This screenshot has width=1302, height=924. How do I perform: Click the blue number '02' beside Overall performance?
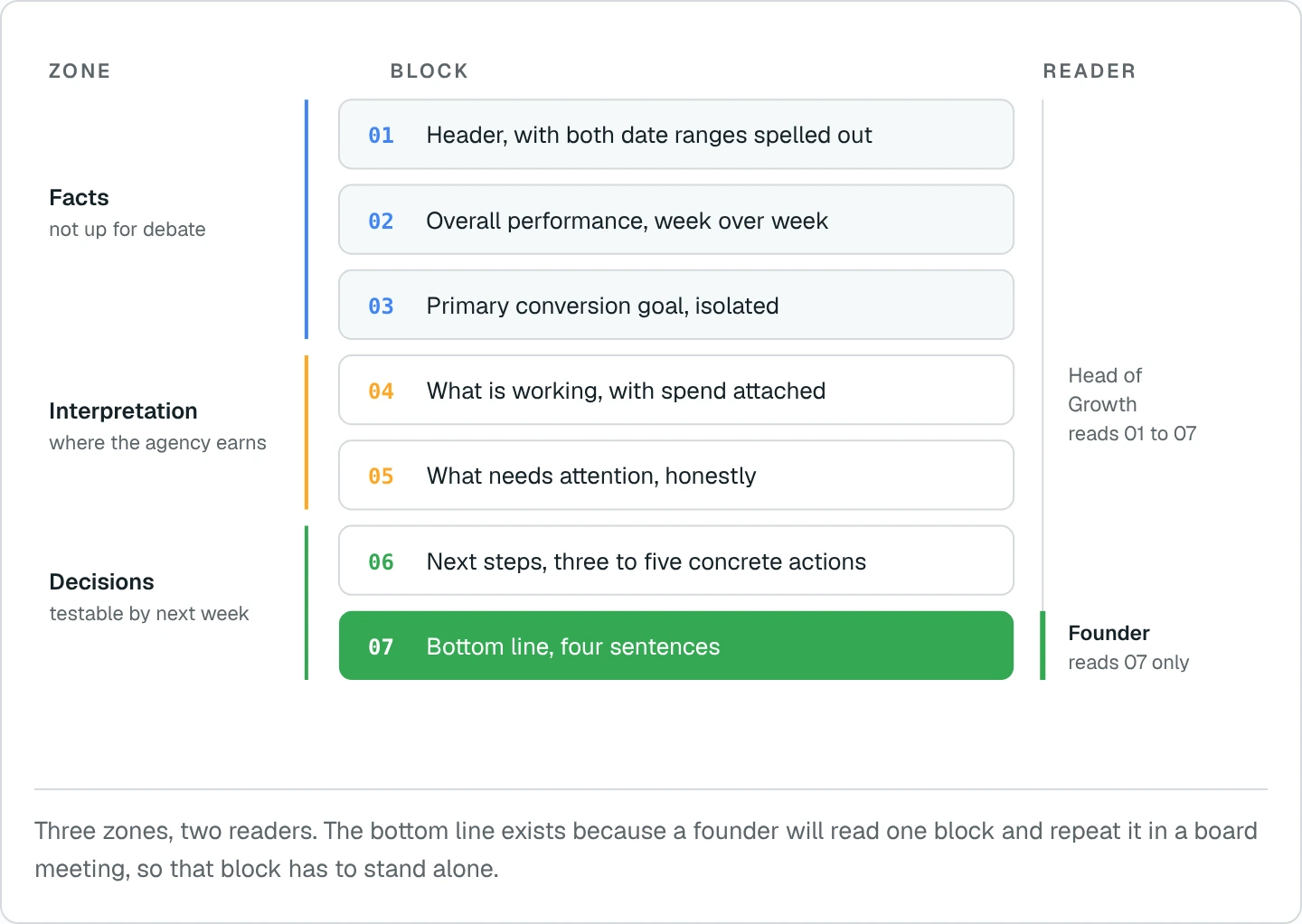381,221
